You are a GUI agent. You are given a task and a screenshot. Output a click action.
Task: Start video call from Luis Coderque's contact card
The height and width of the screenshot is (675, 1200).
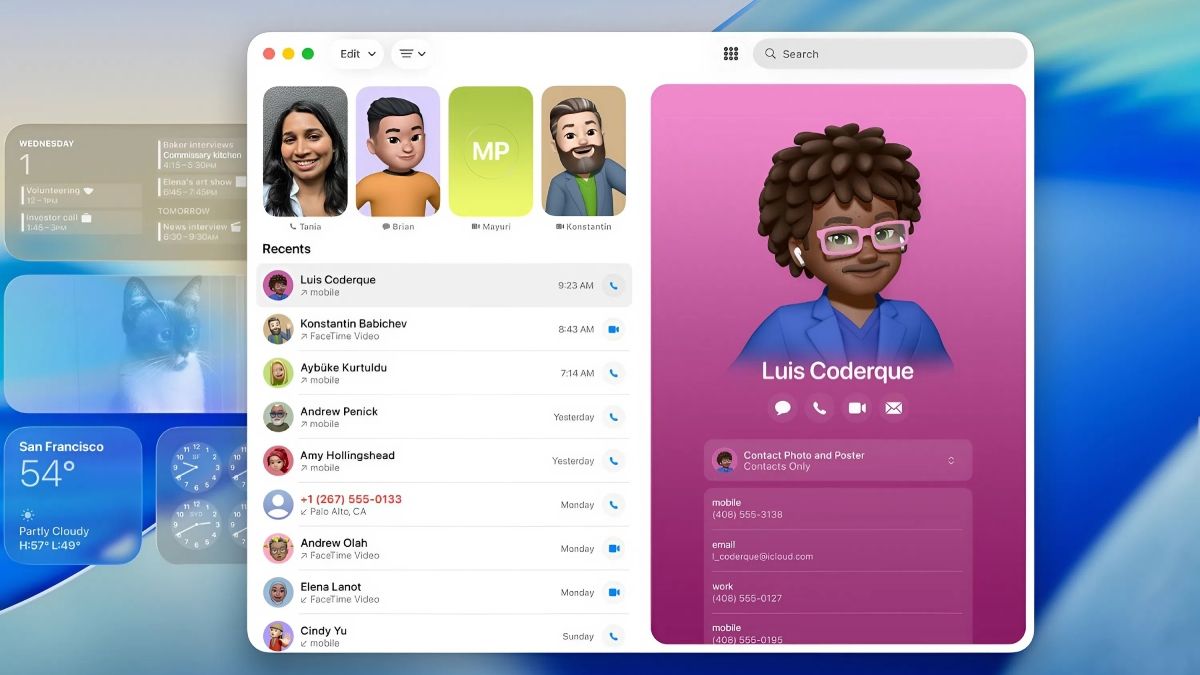click(x=857, y=408)
